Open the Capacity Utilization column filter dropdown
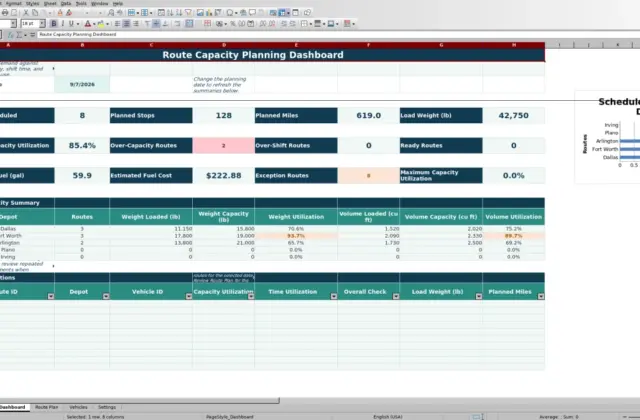 [x=251, y=296]
